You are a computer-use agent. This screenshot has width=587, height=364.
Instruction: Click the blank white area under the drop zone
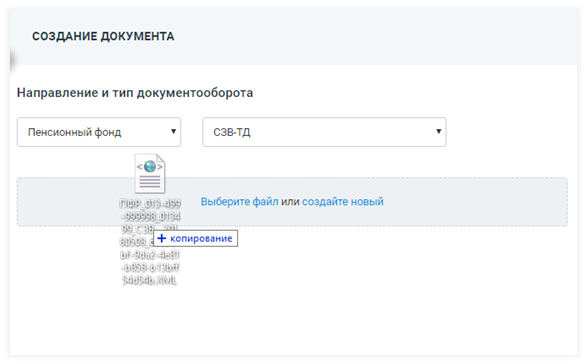pos(374,292)
